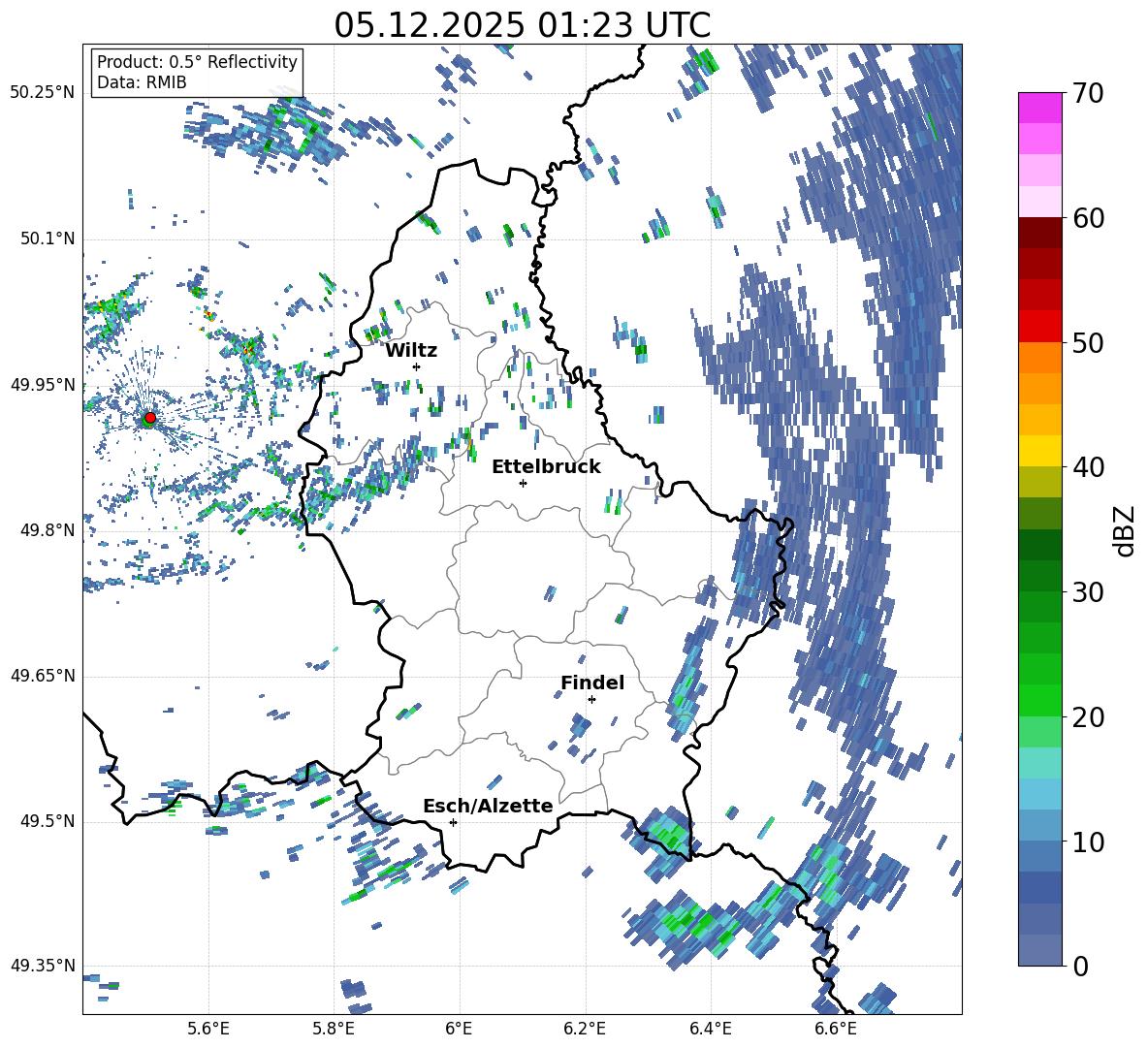Image resolution: width=1148 pixels, height=1048 pixels.
Task: Click the Ettelbruck station cross marker
Action: (x=523, y=483)
